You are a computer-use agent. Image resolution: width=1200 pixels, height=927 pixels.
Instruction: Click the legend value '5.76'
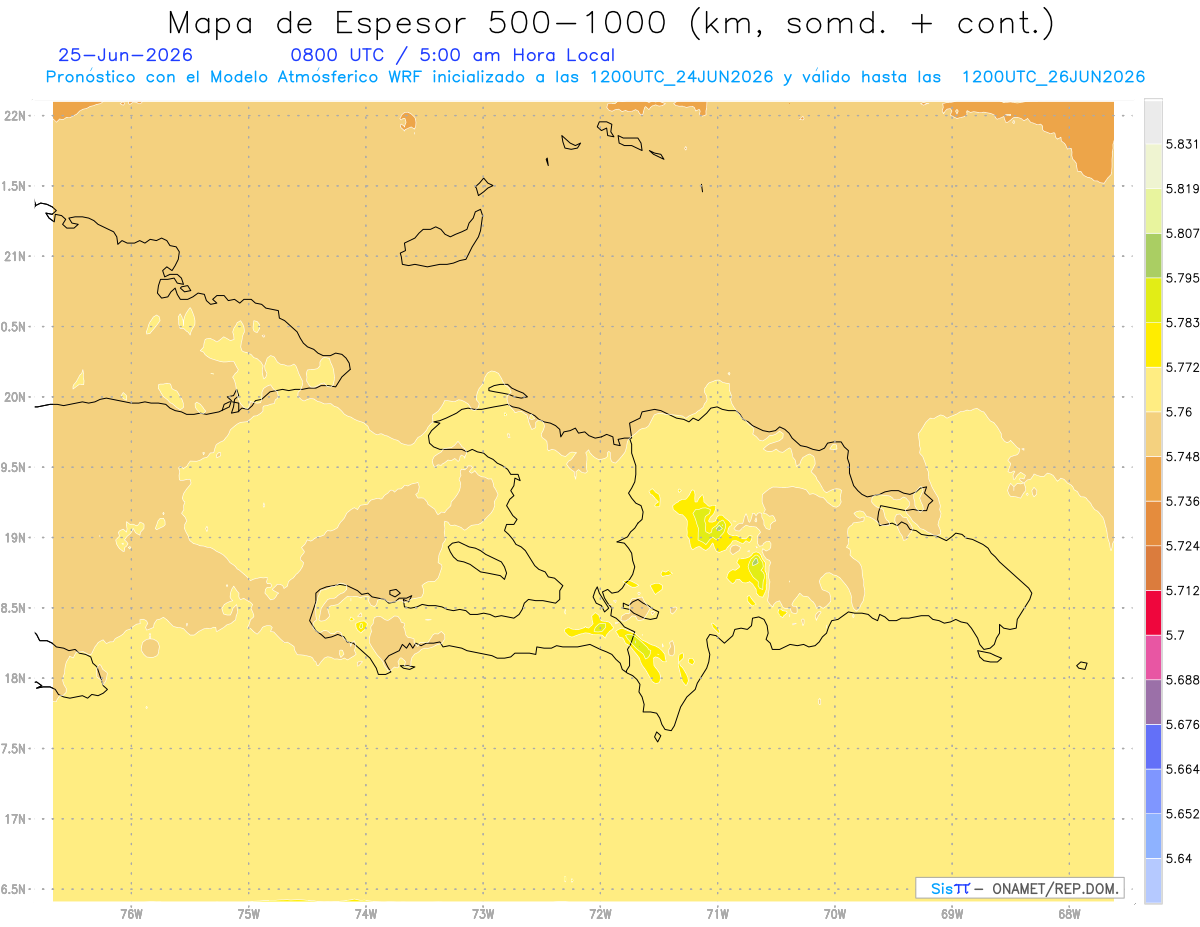coord(1179,412)
